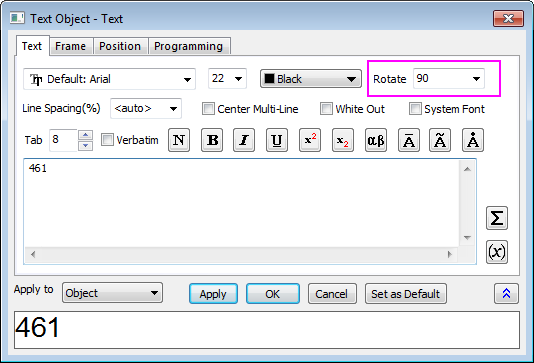Click the vertical scrollbar down arrow
Image resolution: width=534 pixels, height=363 pixels.
coord(467,238)
